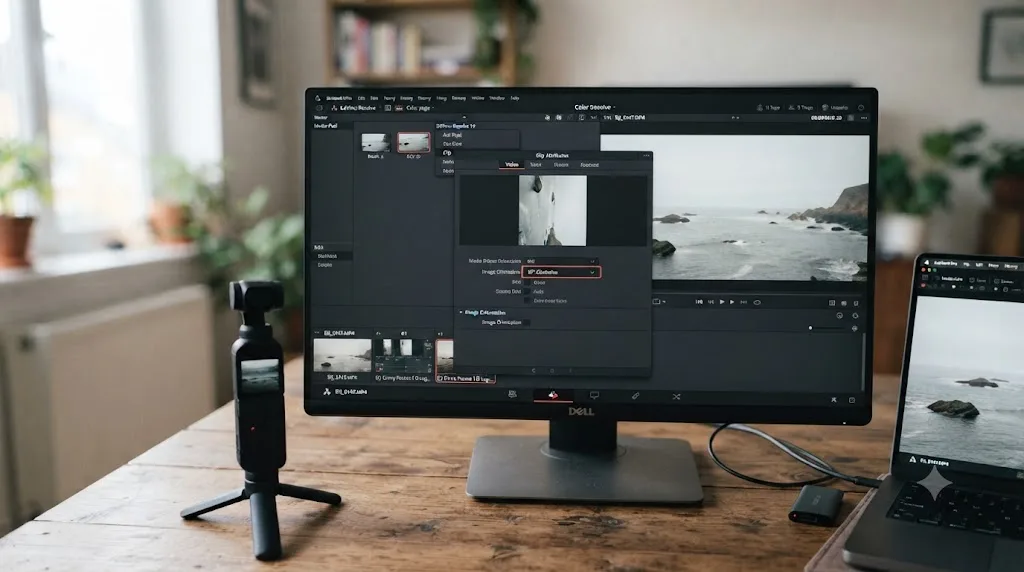Switch to the last tab in Clip Attributes
Screen dimensions: 1024x572
point(589,165)
